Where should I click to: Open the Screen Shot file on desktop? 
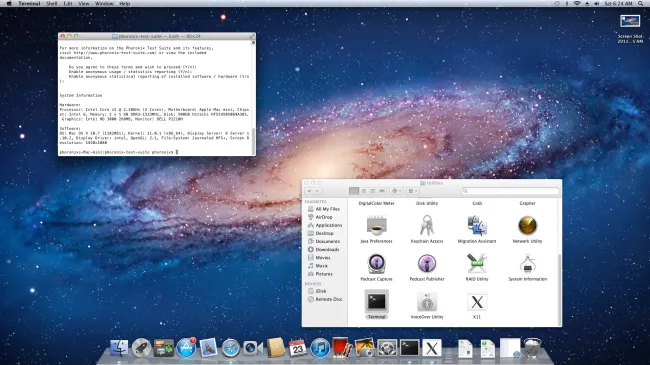(630, 28)
